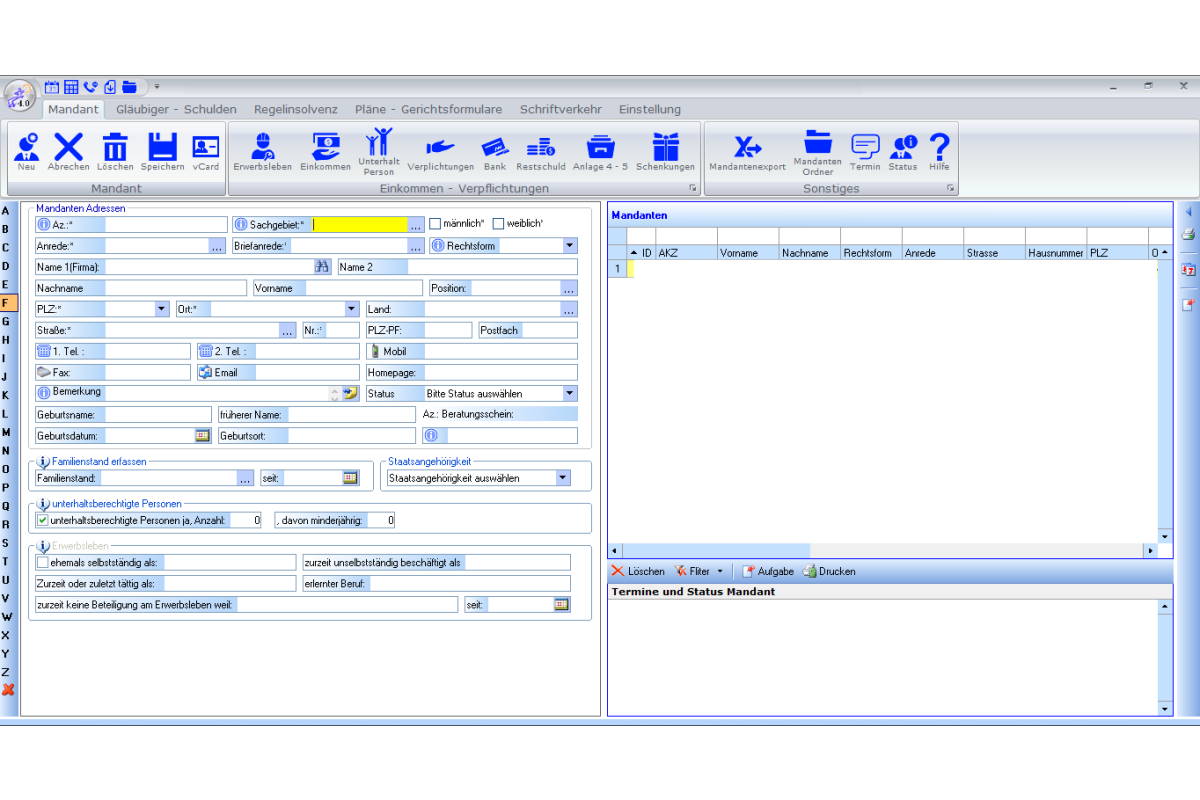Click the Nachname column header in Mandanten table

pyautogui.click(x=810, y=253)
